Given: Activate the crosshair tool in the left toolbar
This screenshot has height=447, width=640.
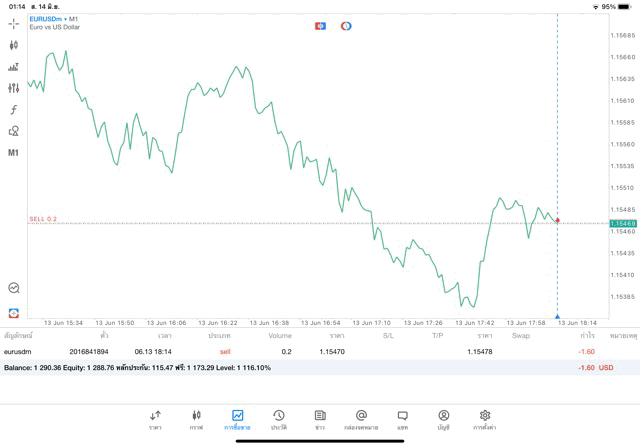Looking at the screenshot, I should tap(14, 23).
